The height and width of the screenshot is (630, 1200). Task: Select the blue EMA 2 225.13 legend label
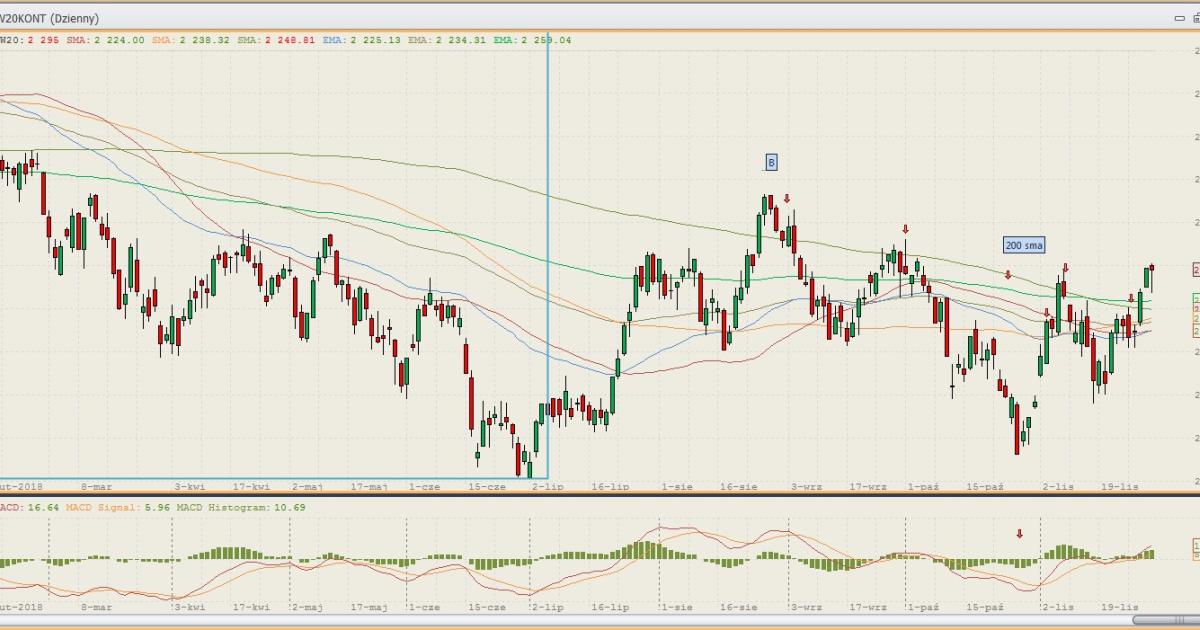362,40
